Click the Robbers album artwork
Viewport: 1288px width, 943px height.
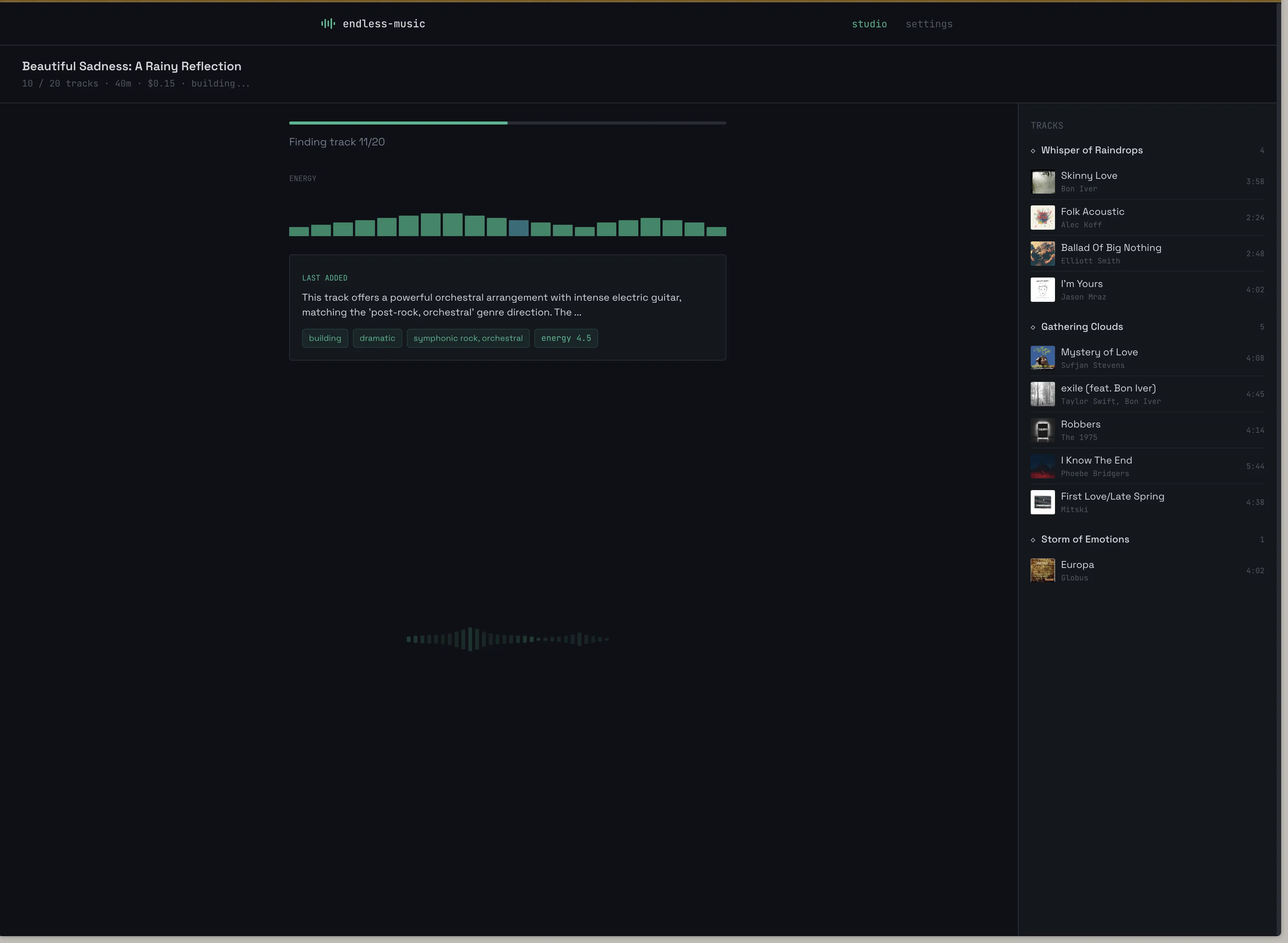(x=1042, y=430)
